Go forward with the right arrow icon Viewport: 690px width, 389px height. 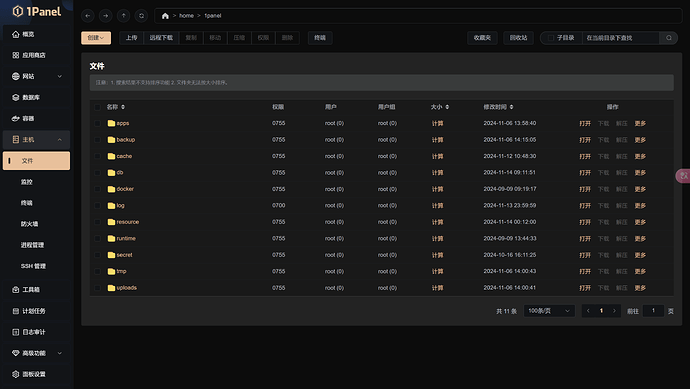pos(106,16)
